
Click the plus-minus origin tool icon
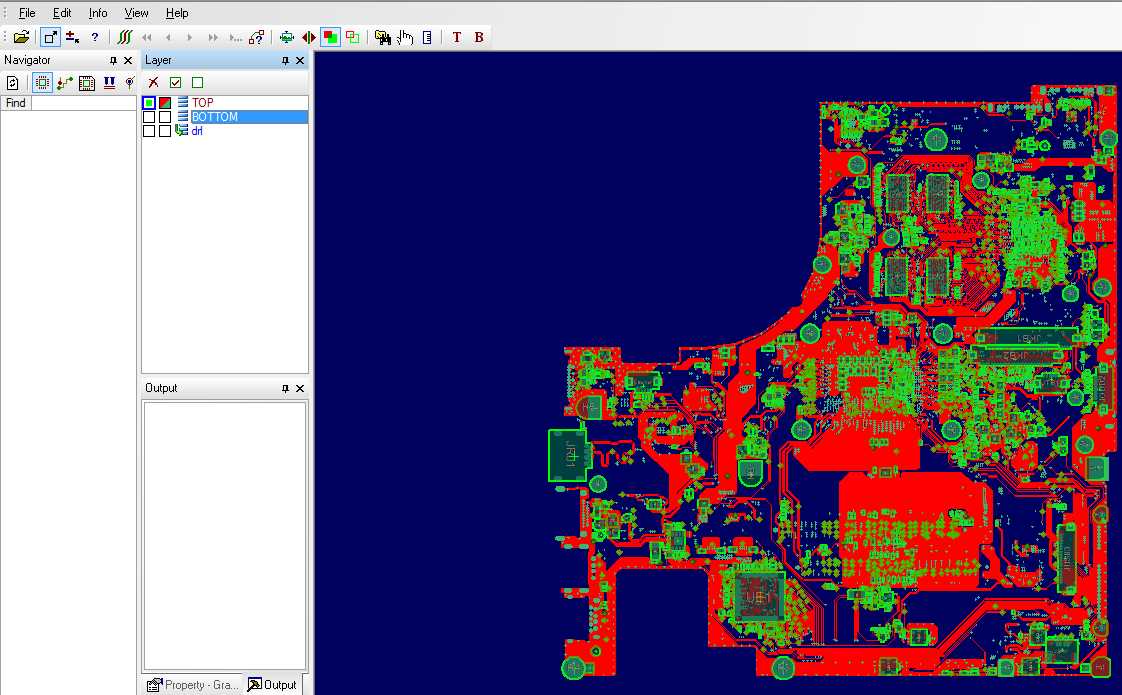[72, 37]
